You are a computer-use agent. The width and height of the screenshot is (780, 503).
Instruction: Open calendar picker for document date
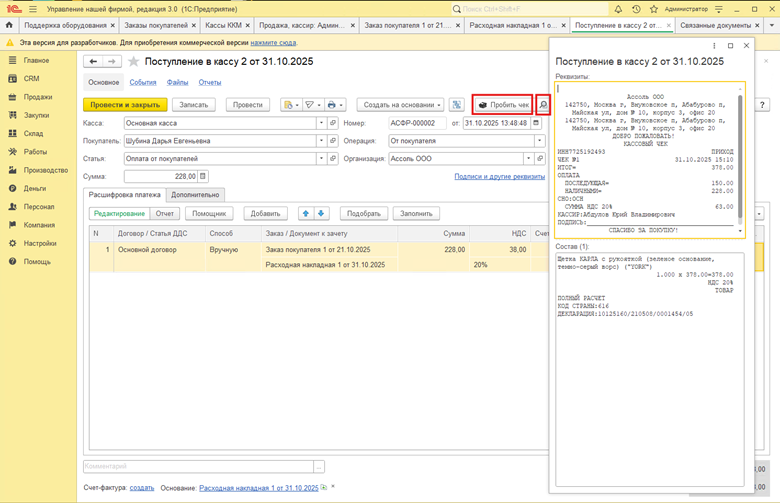coord(536,124)
